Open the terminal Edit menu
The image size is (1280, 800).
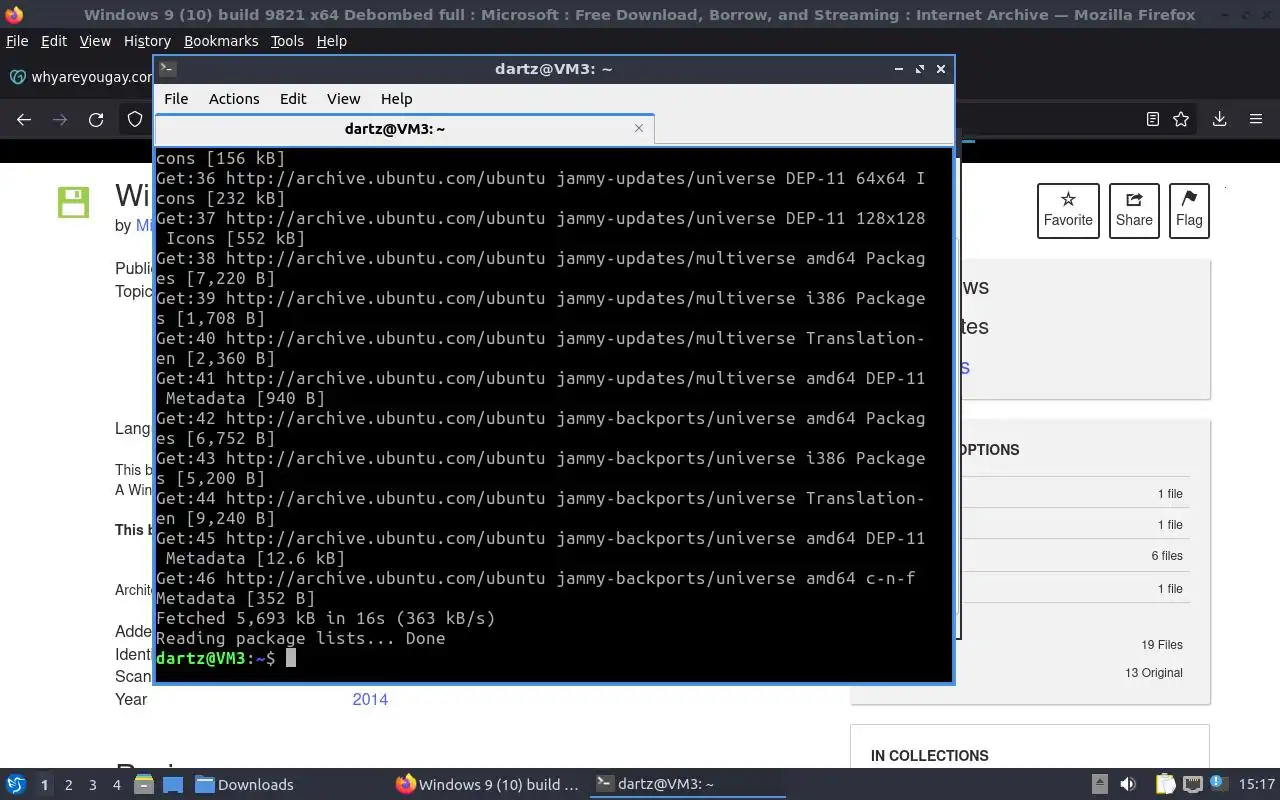(293, 99)
